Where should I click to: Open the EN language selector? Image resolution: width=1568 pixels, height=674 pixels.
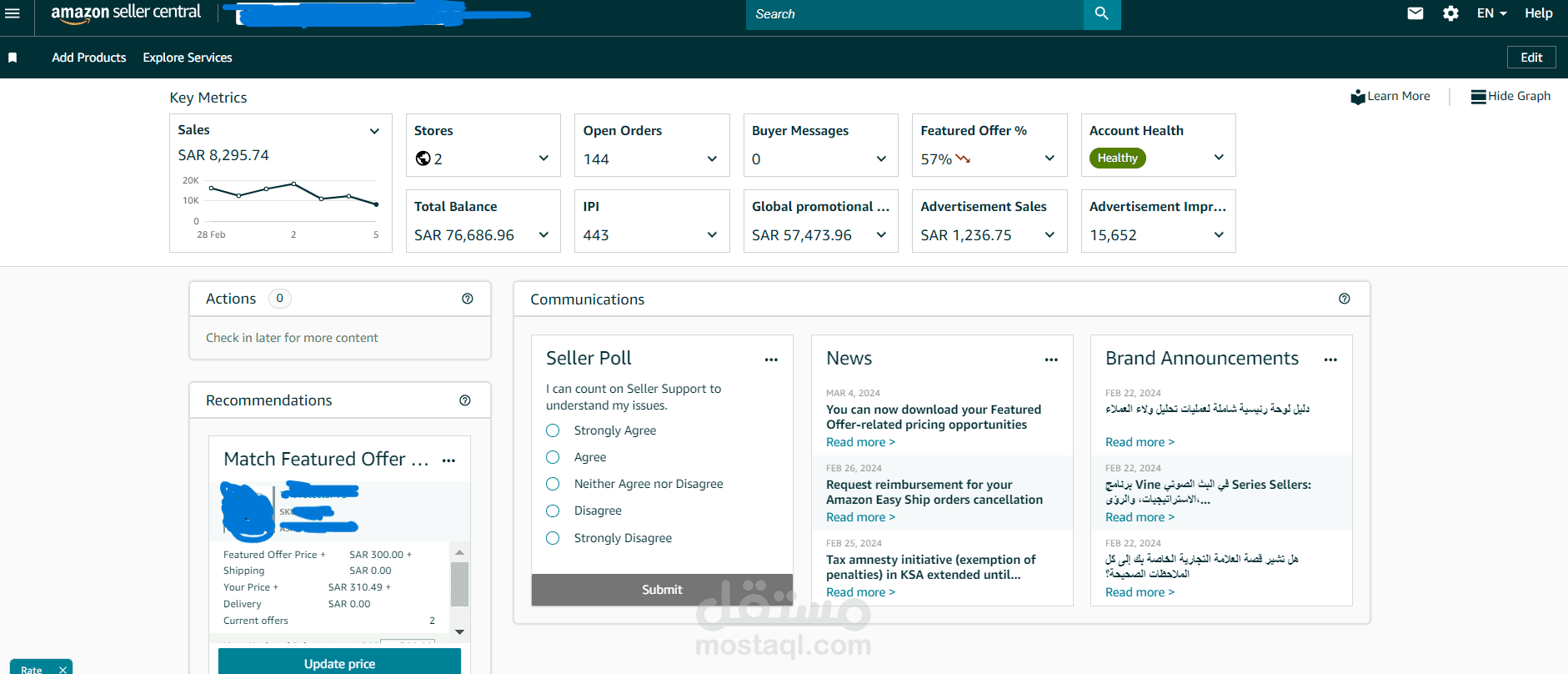tap(1491, 13)
